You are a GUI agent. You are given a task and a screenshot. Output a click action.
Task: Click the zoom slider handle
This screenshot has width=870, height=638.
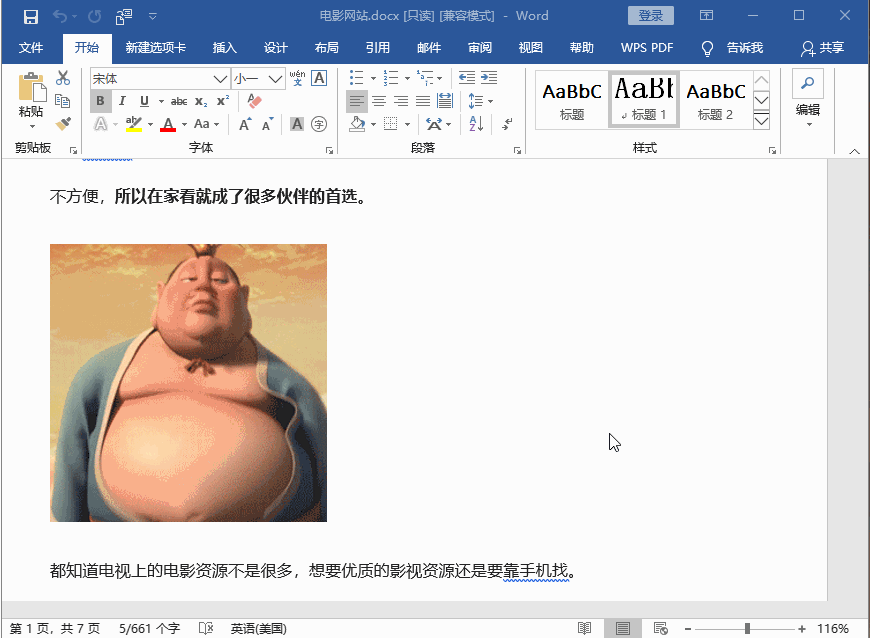coord(747,629)
